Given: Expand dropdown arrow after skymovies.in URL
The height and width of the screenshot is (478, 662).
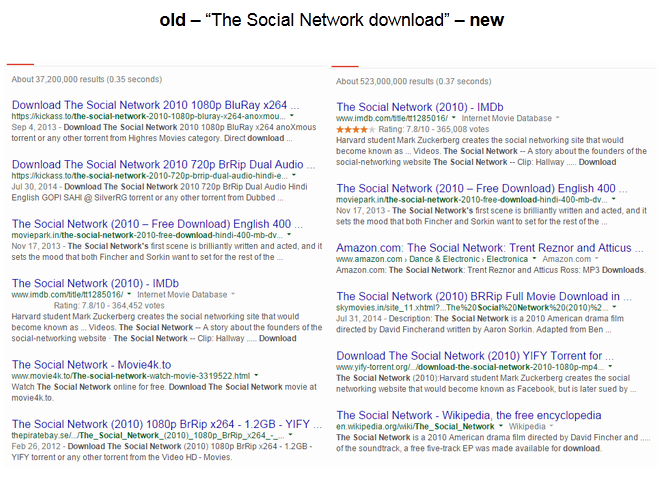Looking at the screenshot, I should [614, 307].
